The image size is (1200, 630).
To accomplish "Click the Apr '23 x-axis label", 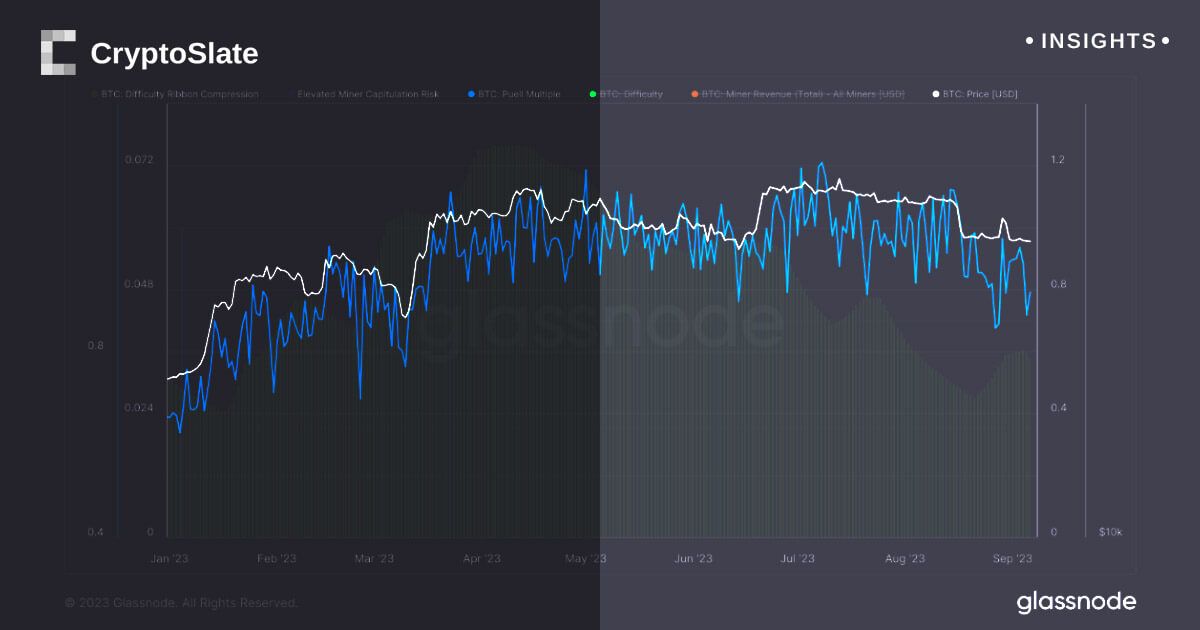I will [481, 559].
